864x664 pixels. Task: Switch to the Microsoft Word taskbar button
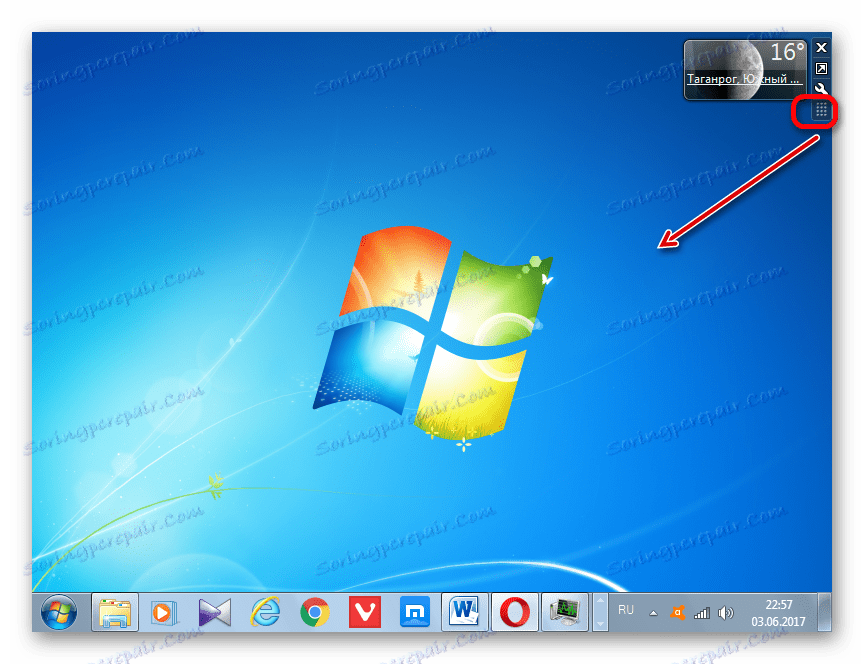465,612
